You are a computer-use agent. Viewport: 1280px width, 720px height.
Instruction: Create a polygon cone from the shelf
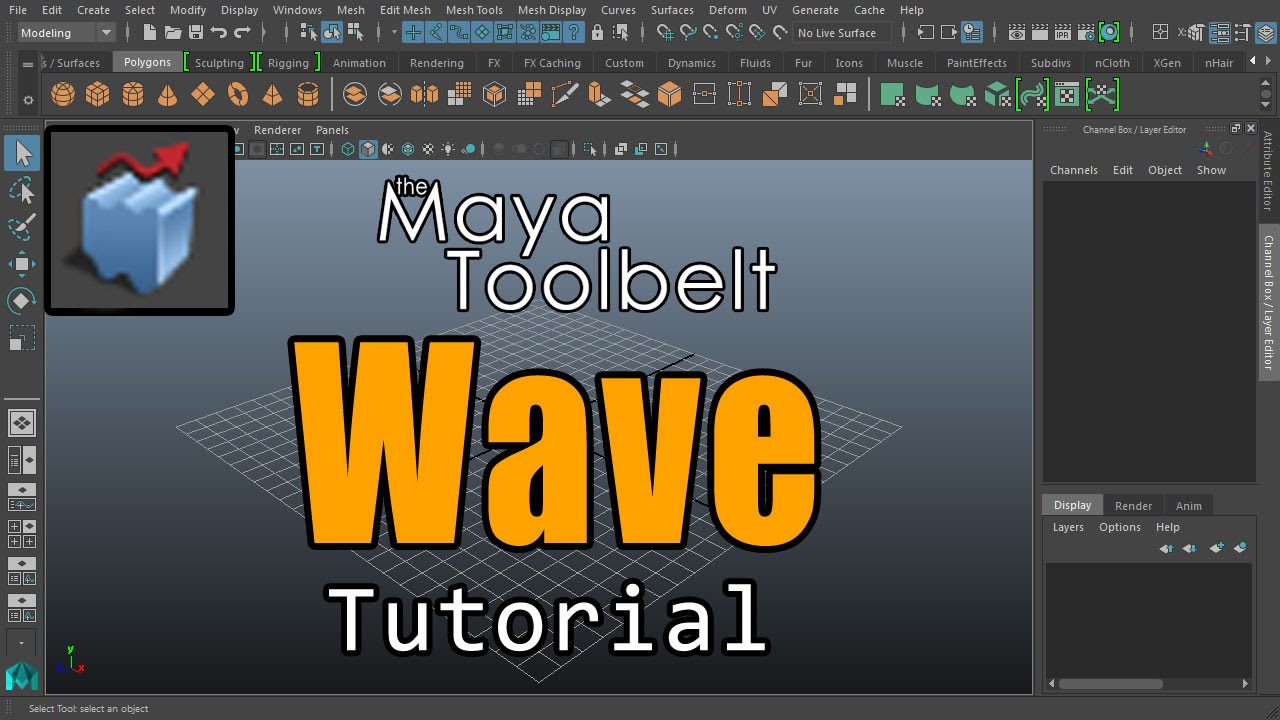click(x=168, y=95)
